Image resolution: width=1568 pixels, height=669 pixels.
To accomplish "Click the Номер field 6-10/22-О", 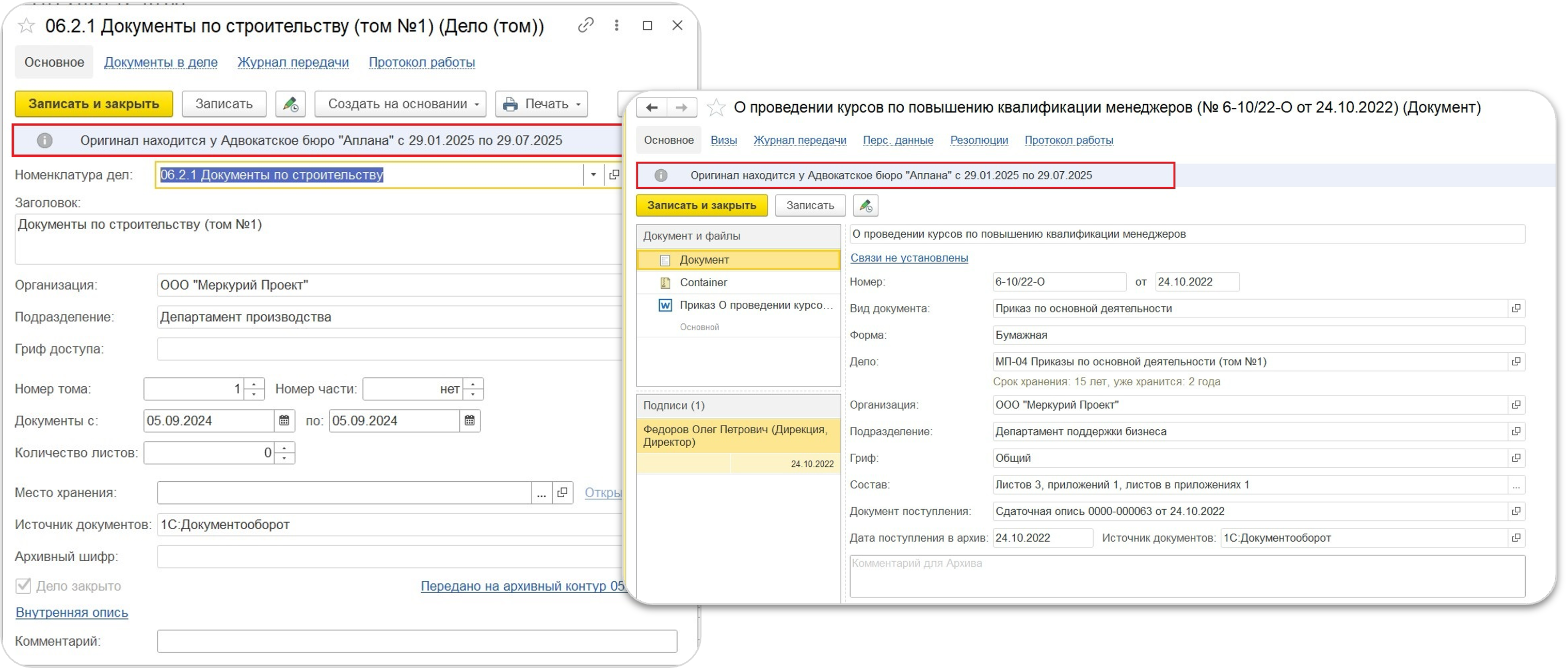I will [x=1059, y=282].
